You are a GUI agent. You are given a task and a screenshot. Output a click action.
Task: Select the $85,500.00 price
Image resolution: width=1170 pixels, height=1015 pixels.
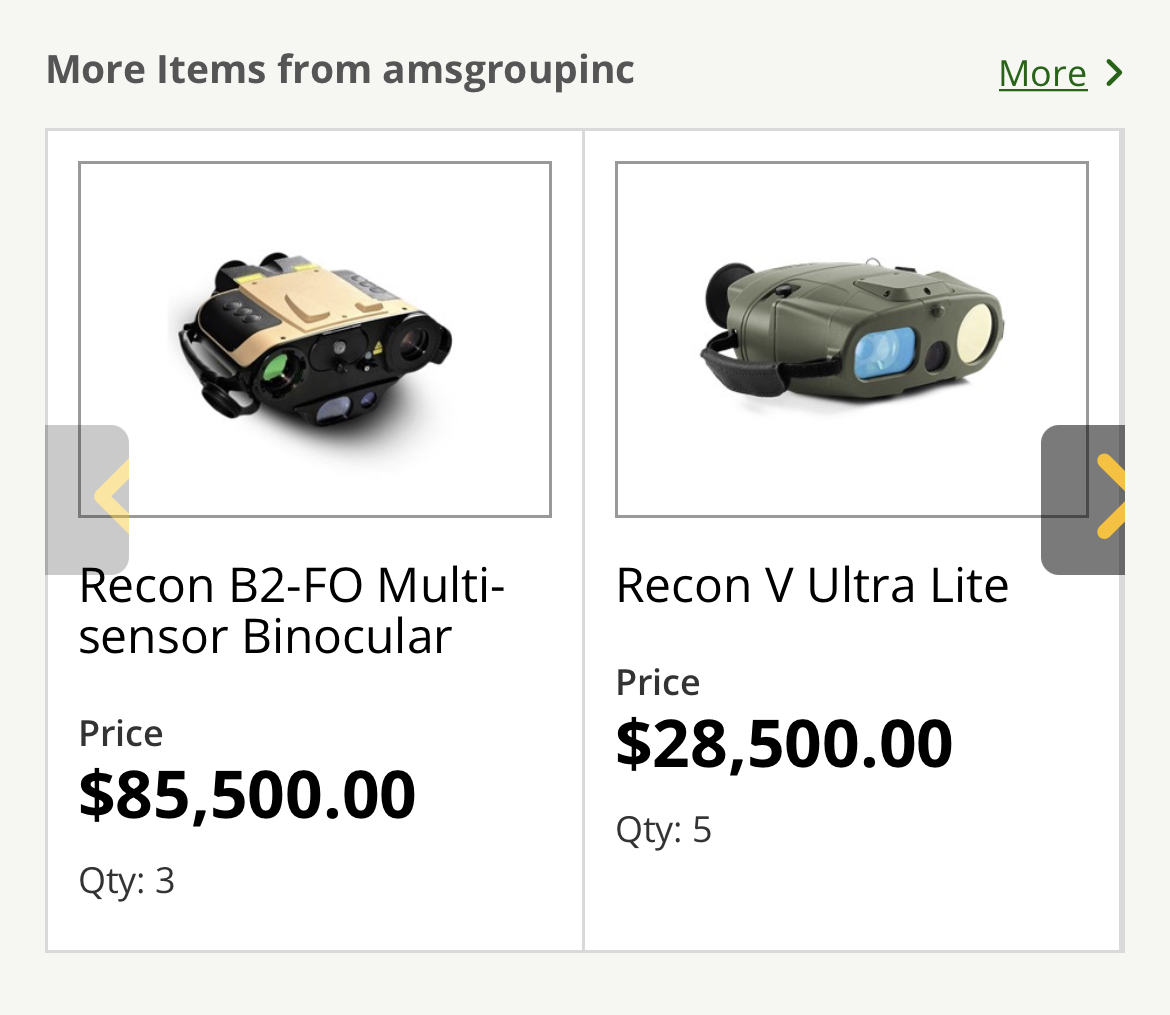[247, 794]
